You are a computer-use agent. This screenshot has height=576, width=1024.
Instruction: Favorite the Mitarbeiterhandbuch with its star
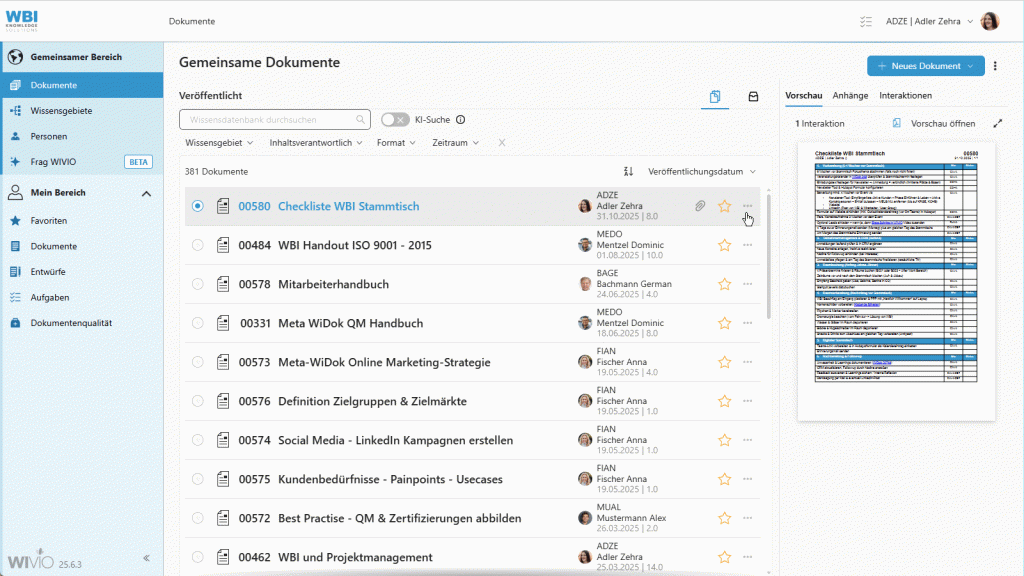click(723, 283)
